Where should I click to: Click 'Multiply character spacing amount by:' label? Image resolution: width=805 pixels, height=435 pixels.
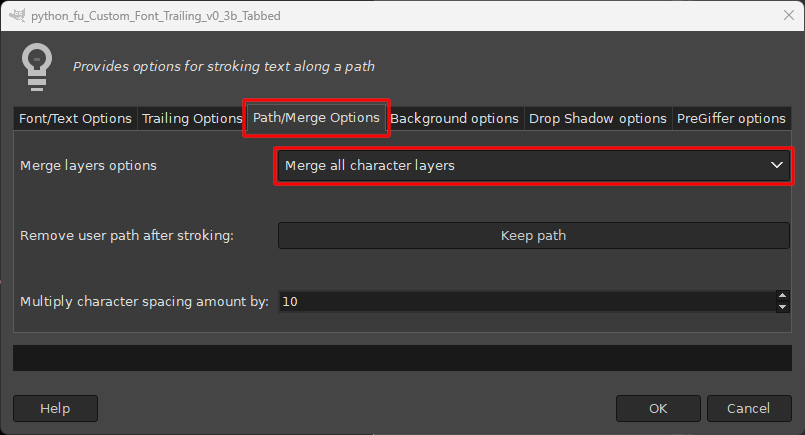[144, 301]
